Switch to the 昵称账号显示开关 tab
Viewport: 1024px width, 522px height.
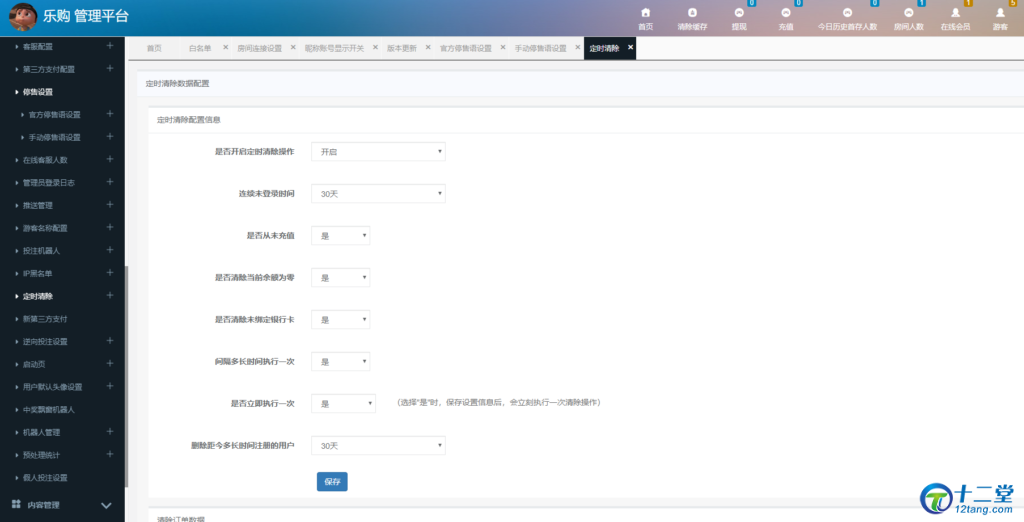(x=334, y=48)
